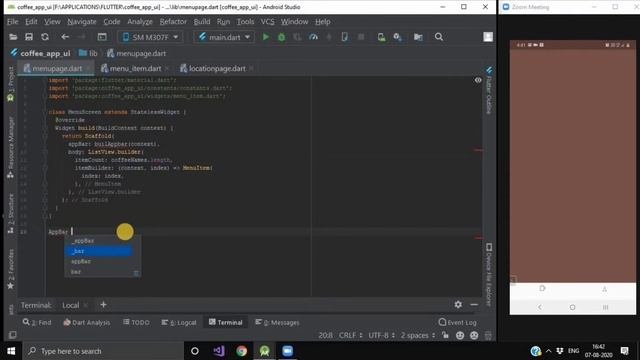The image size is (640, 360).
Task: Click the Save All toolbar icon
Action: 29,37
